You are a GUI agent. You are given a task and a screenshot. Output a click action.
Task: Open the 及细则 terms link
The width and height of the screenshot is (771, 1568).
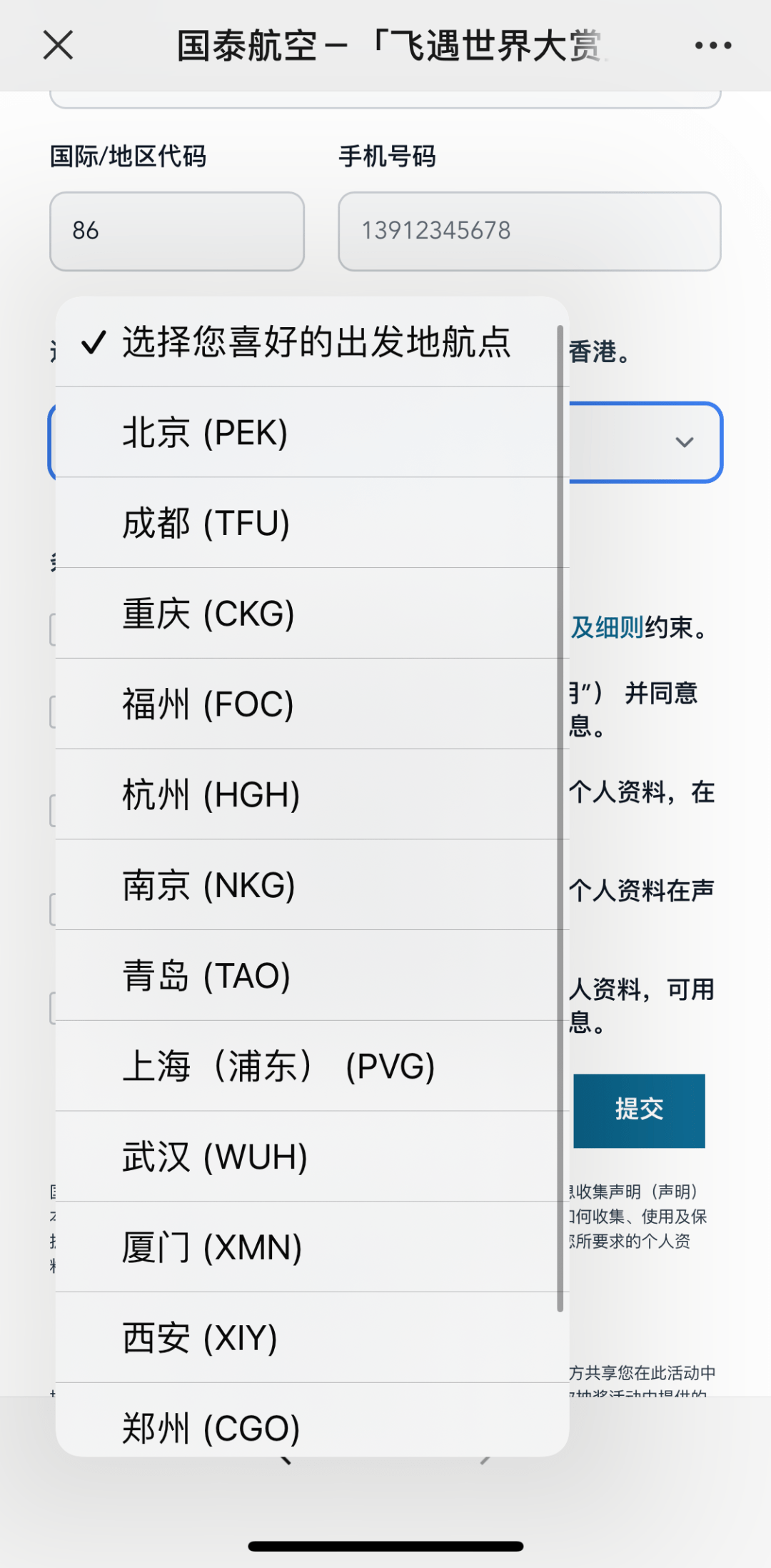pyautogui.click(x=607, y=627)
